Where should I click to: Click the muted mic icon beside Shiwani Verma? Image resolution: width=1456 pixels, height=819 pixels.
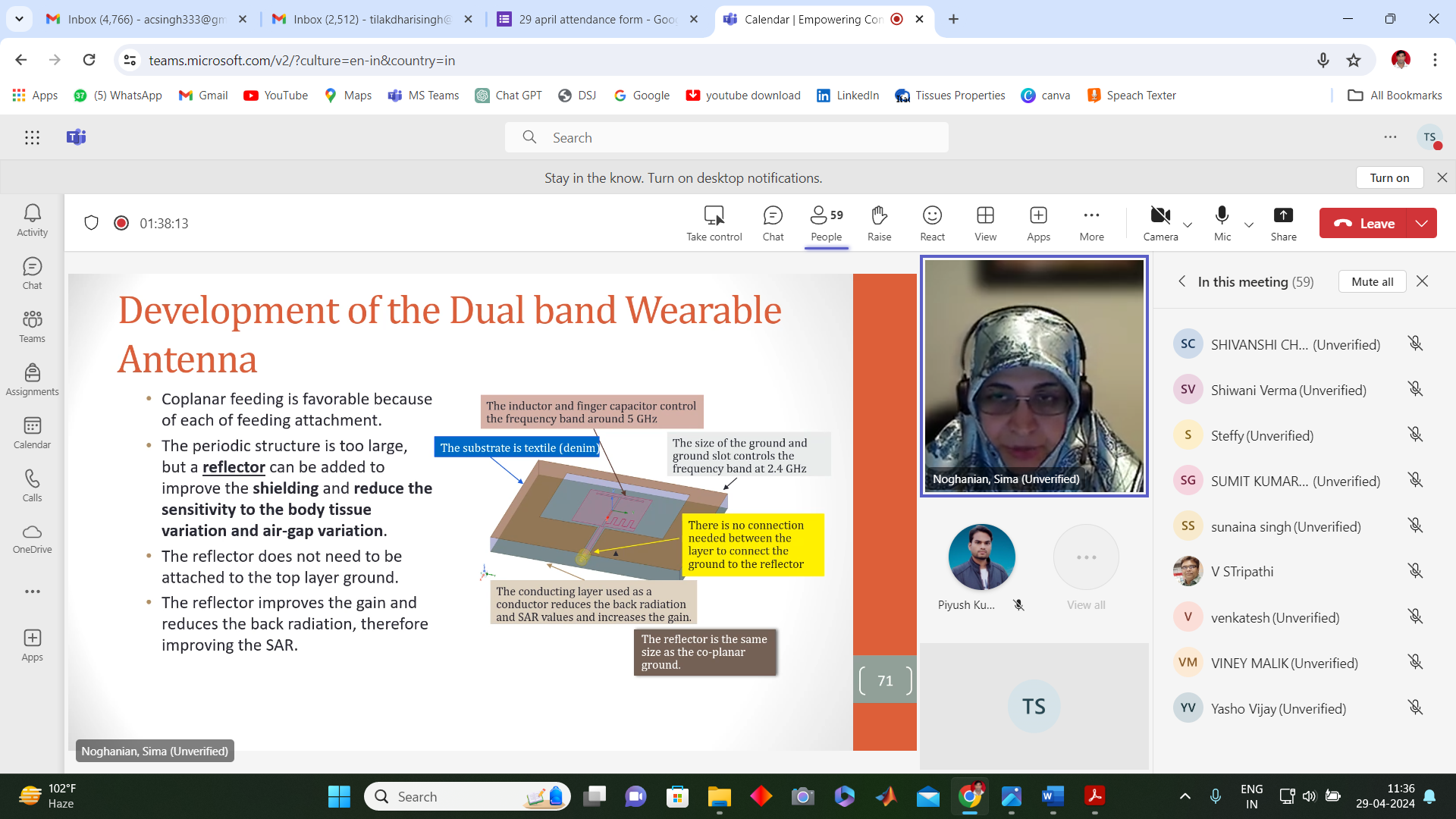[1415, 389]
